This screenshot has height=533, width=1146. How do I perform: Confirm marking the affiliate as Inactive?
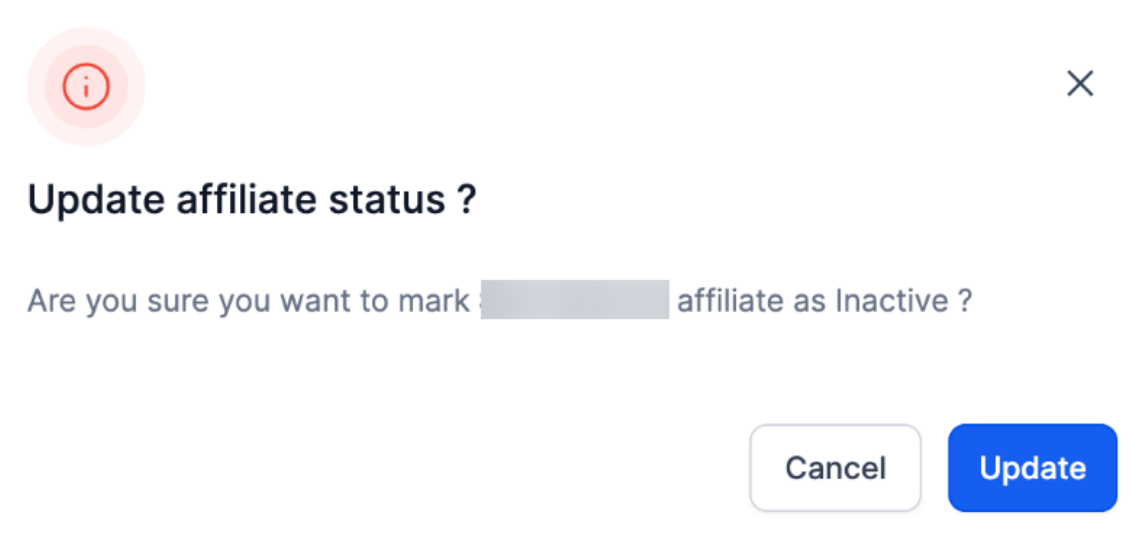click(1032, 468)
